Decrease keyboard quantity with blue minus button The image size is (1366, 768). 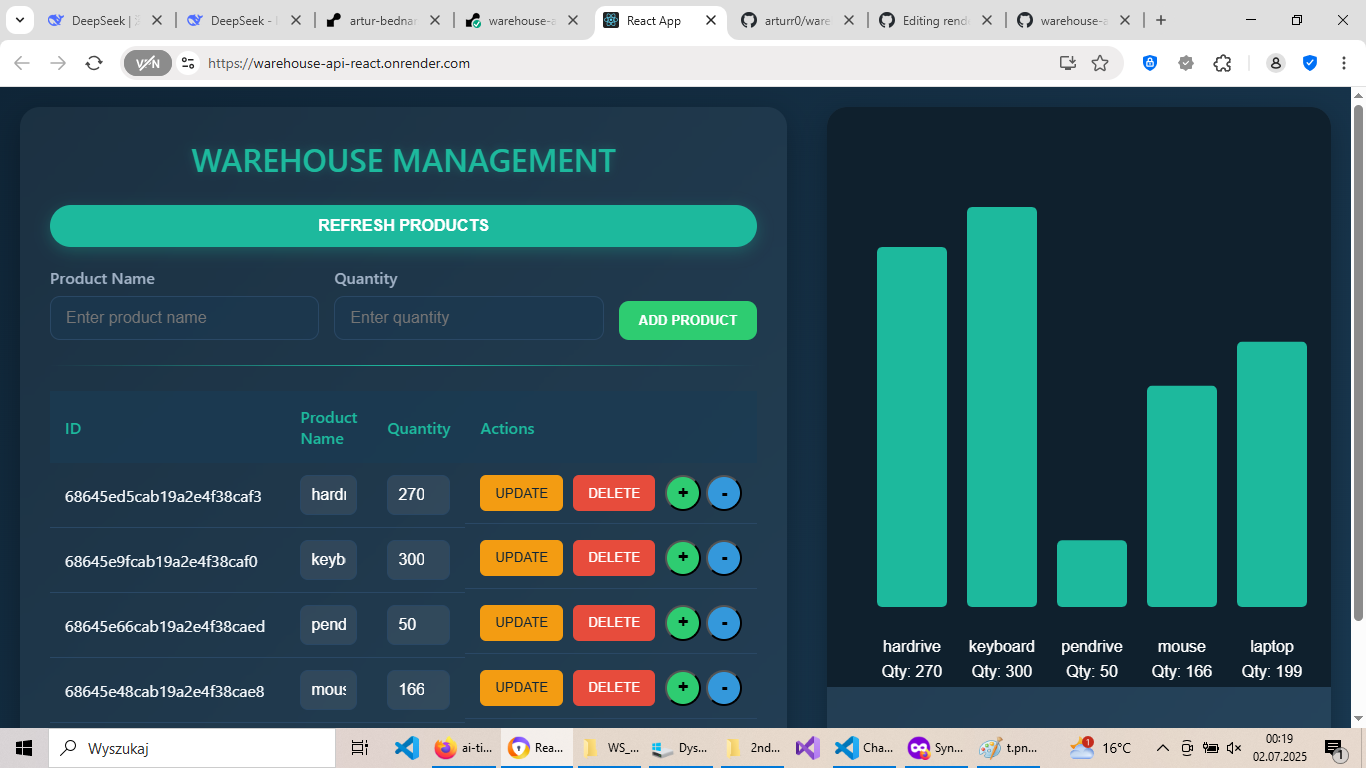[724, 558]
